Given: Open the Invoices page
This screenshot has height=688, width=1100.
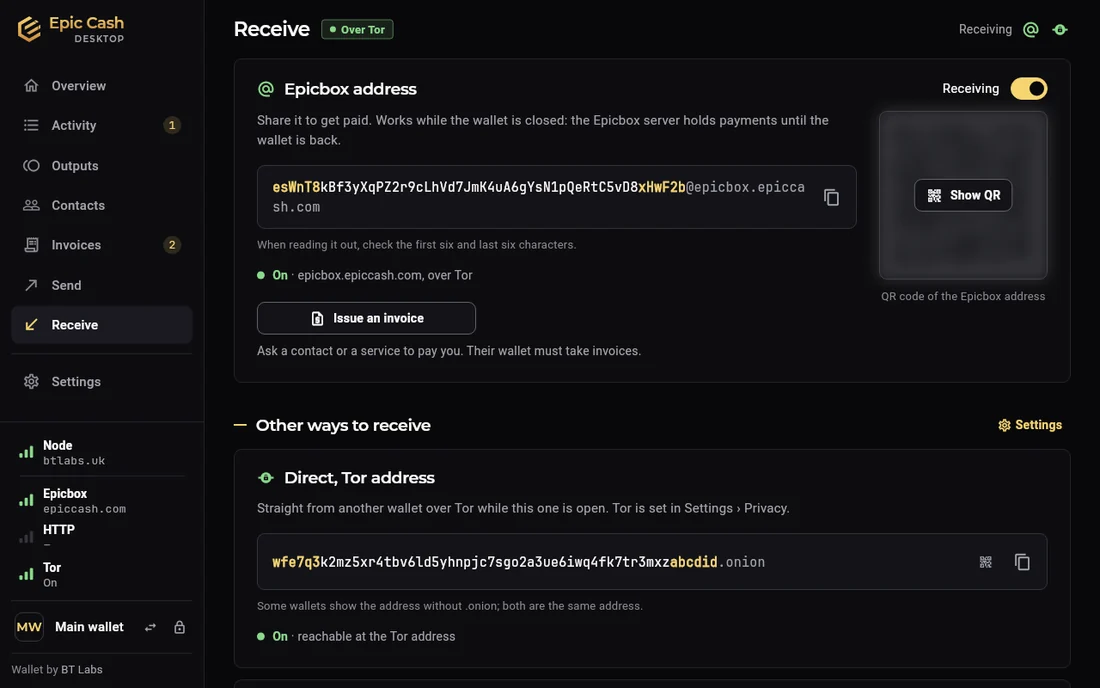Looking at the screenshot, I should coord(102,245).
